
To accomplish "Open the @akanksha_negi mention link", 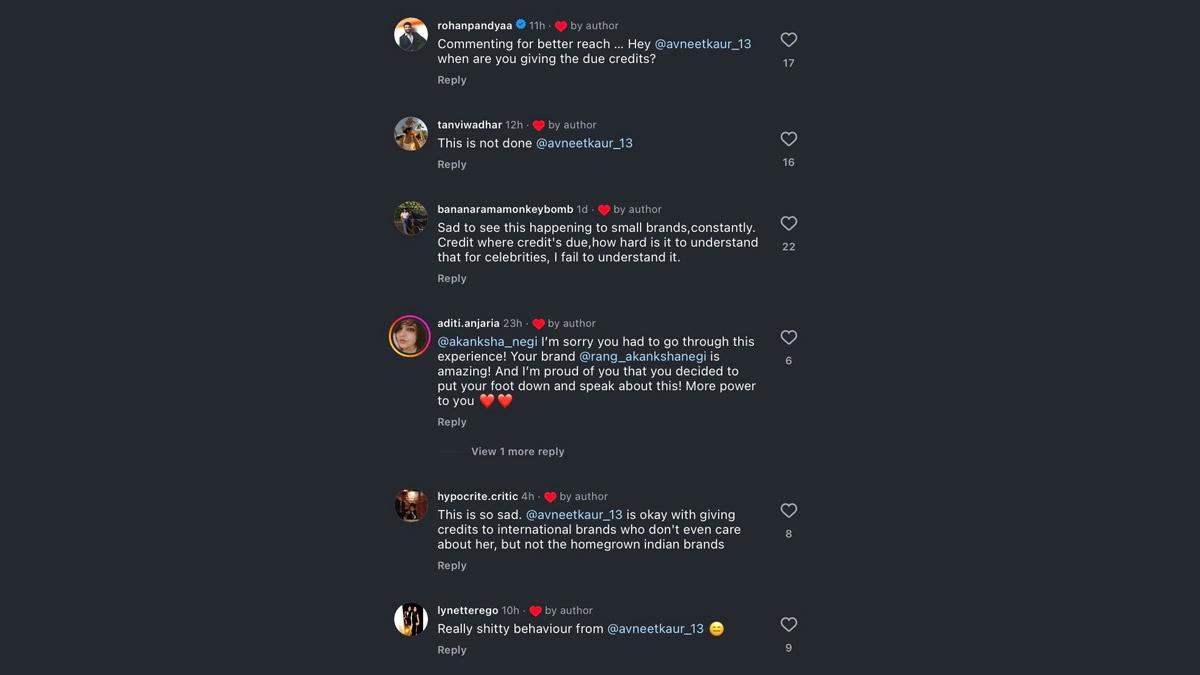I will pyautogui.click(x=487, y=342).
